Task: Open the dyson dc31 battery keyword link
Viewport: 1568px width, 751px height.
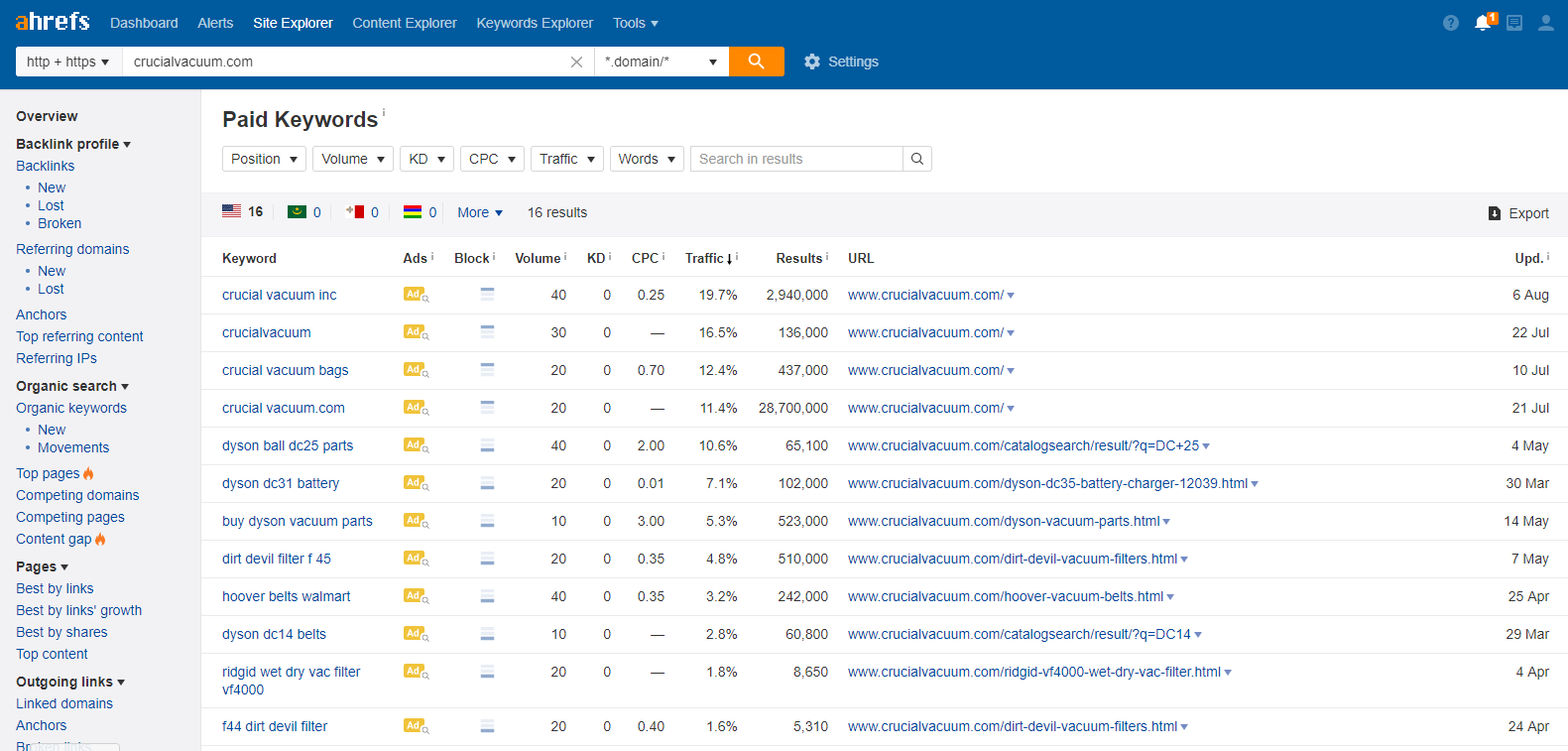Action: tap(281, 483)
